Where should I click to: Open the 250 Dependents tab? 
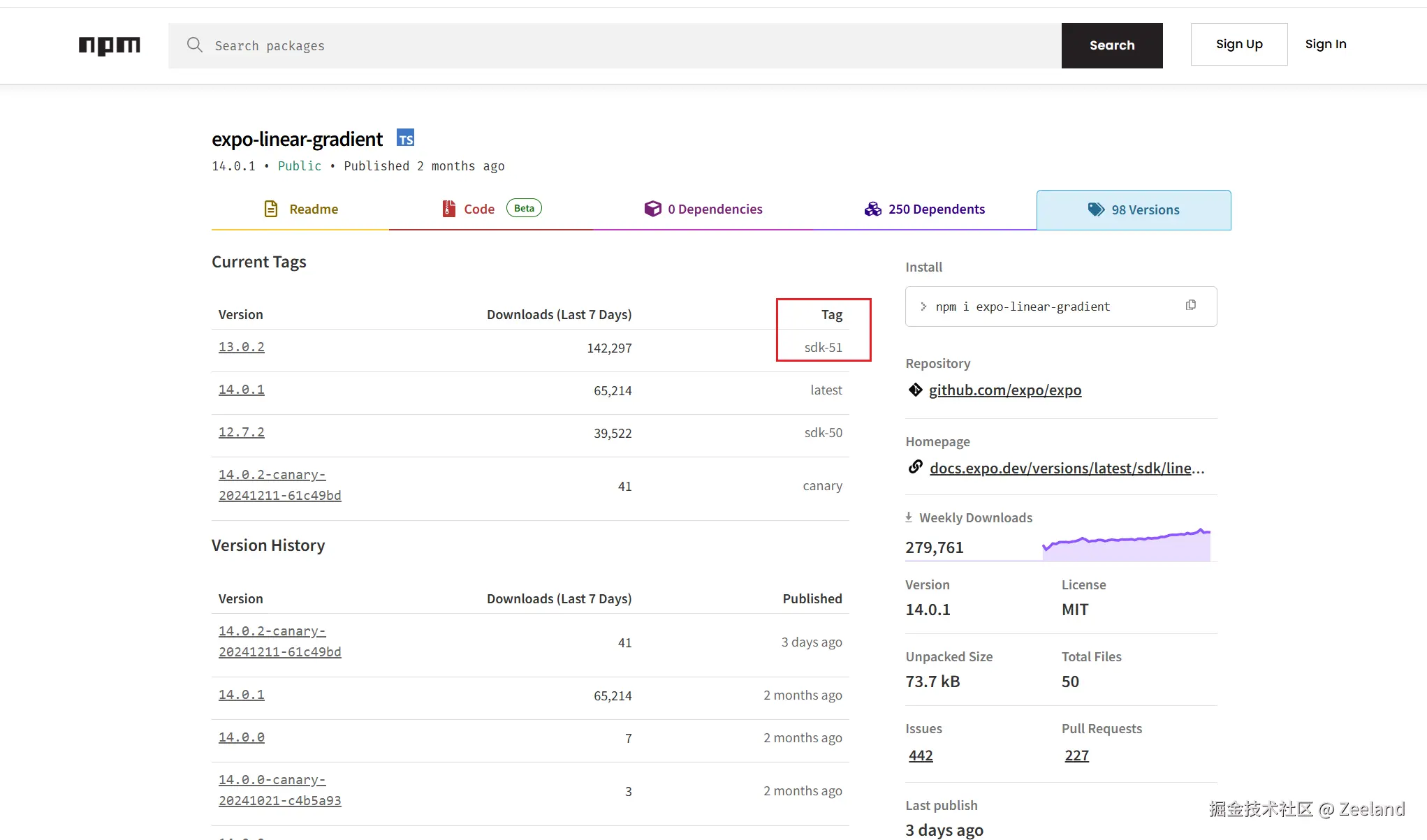[925, 209]
